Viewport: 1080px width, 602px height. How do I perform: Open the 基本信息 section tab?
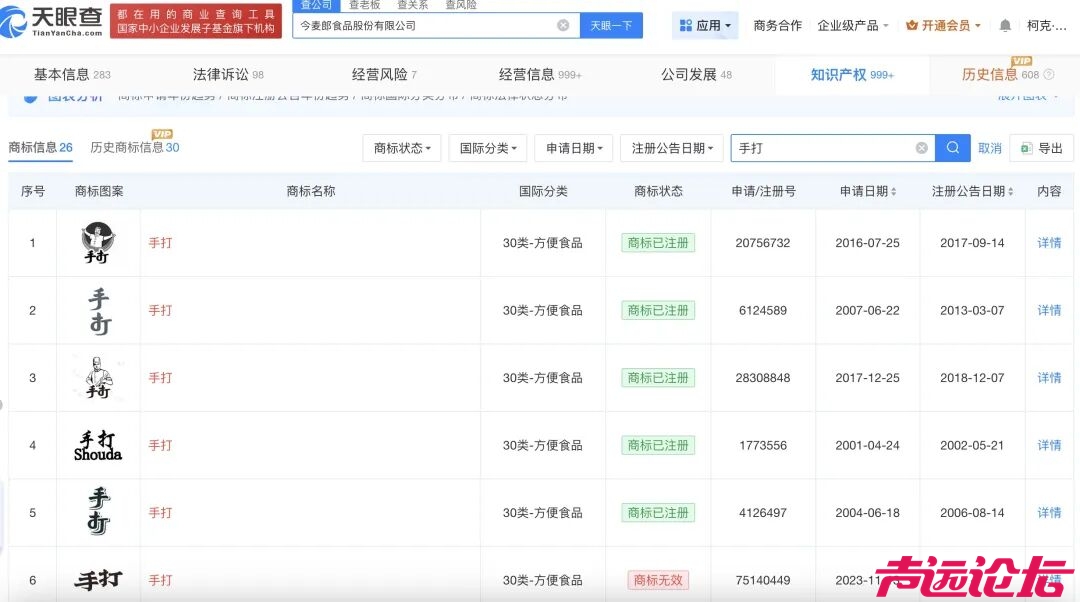pos(72,74)
